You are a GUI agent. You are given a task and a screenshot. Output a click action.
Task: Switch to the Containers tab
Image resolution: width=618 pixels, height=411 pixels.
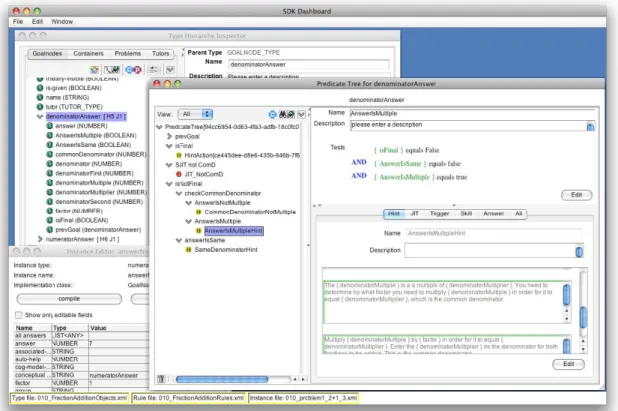pyautogui.click(x=88, y=54)
